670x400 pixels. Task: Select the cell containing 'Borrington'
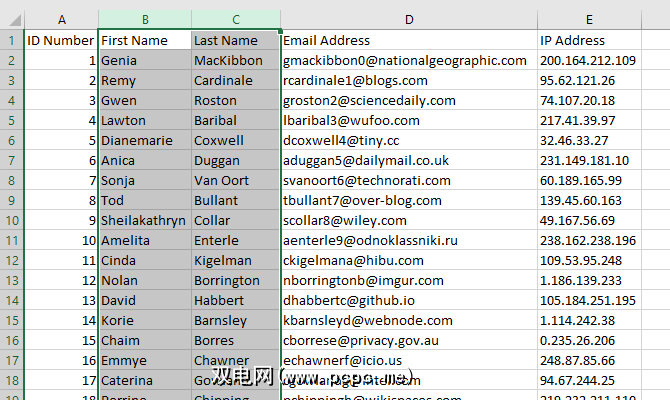[x=236, y=280]
